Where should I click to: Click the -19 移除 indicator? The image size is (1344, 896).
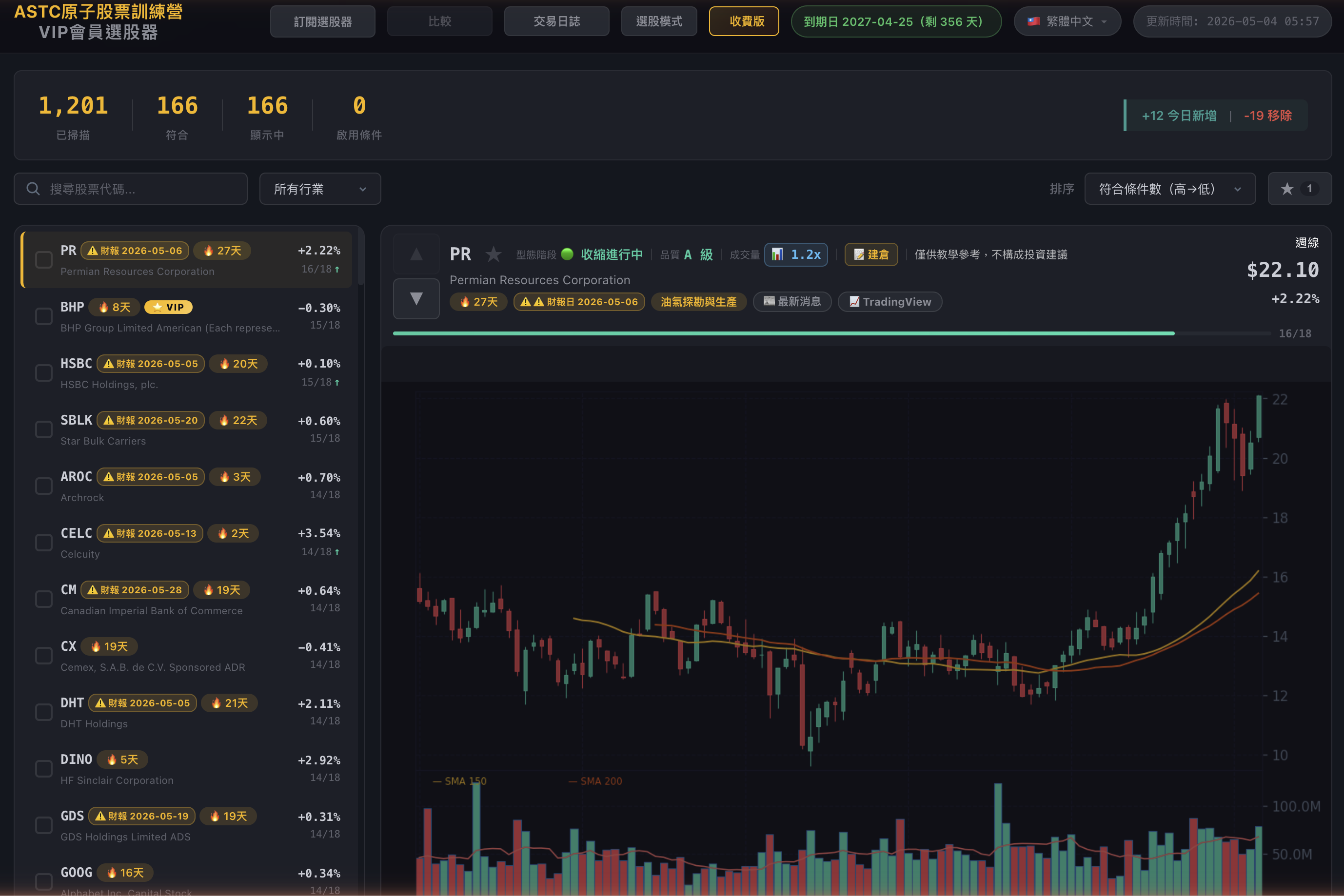[x=1267, y=116]
